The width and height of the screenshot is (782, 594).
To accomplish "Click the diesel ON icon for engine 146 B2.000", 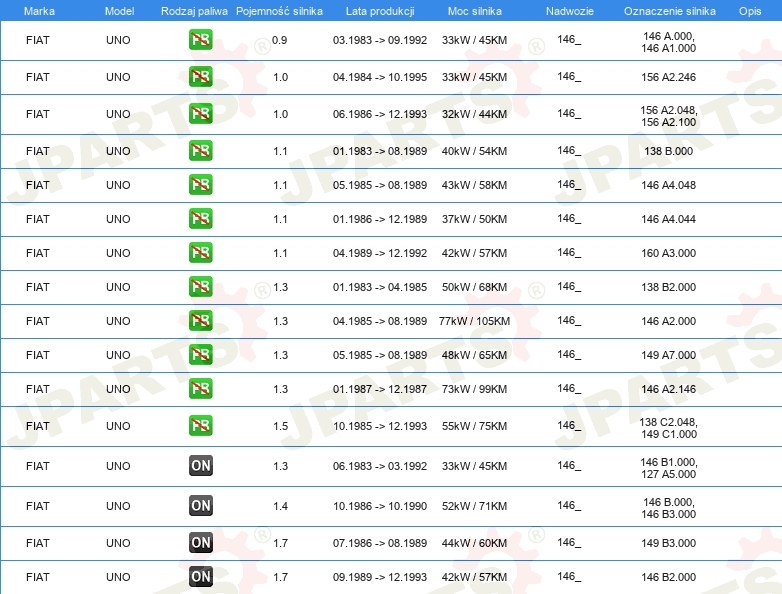I will [x=200, y=577].
